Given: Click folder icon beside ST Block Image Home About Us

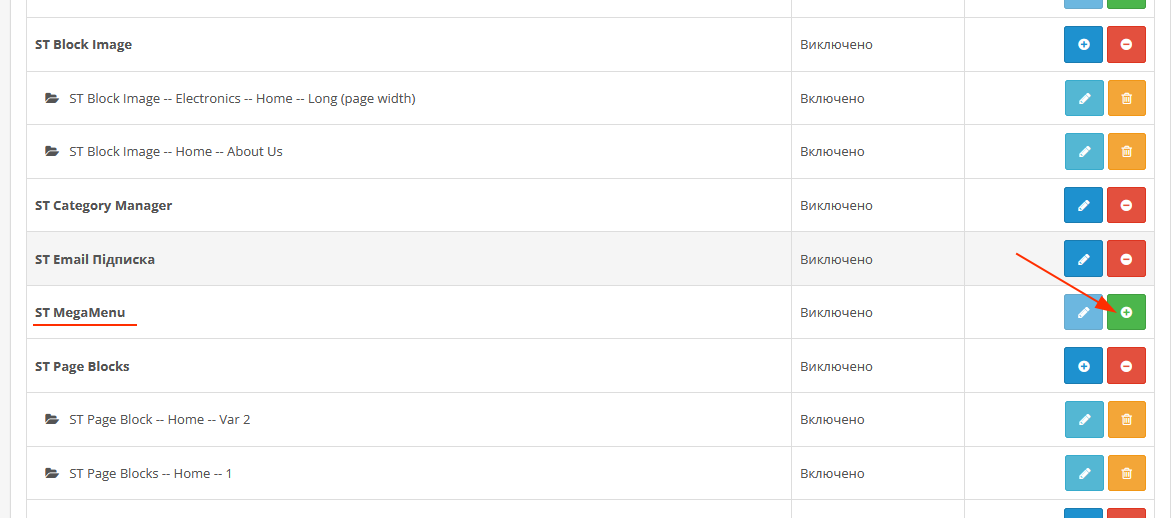Looking at the screenshot, I should (52, 152).
